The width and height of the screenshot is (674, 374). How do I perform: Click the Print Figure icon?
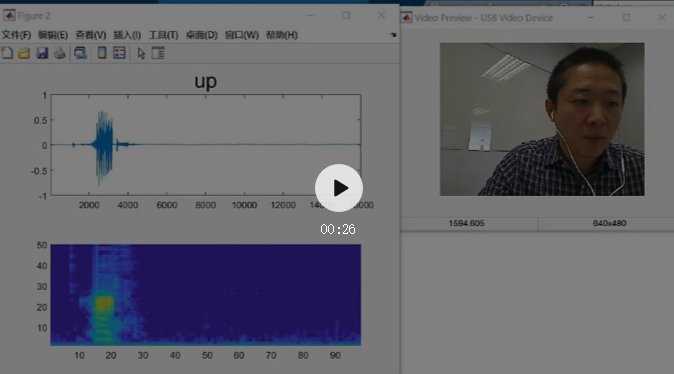point(60,53)
